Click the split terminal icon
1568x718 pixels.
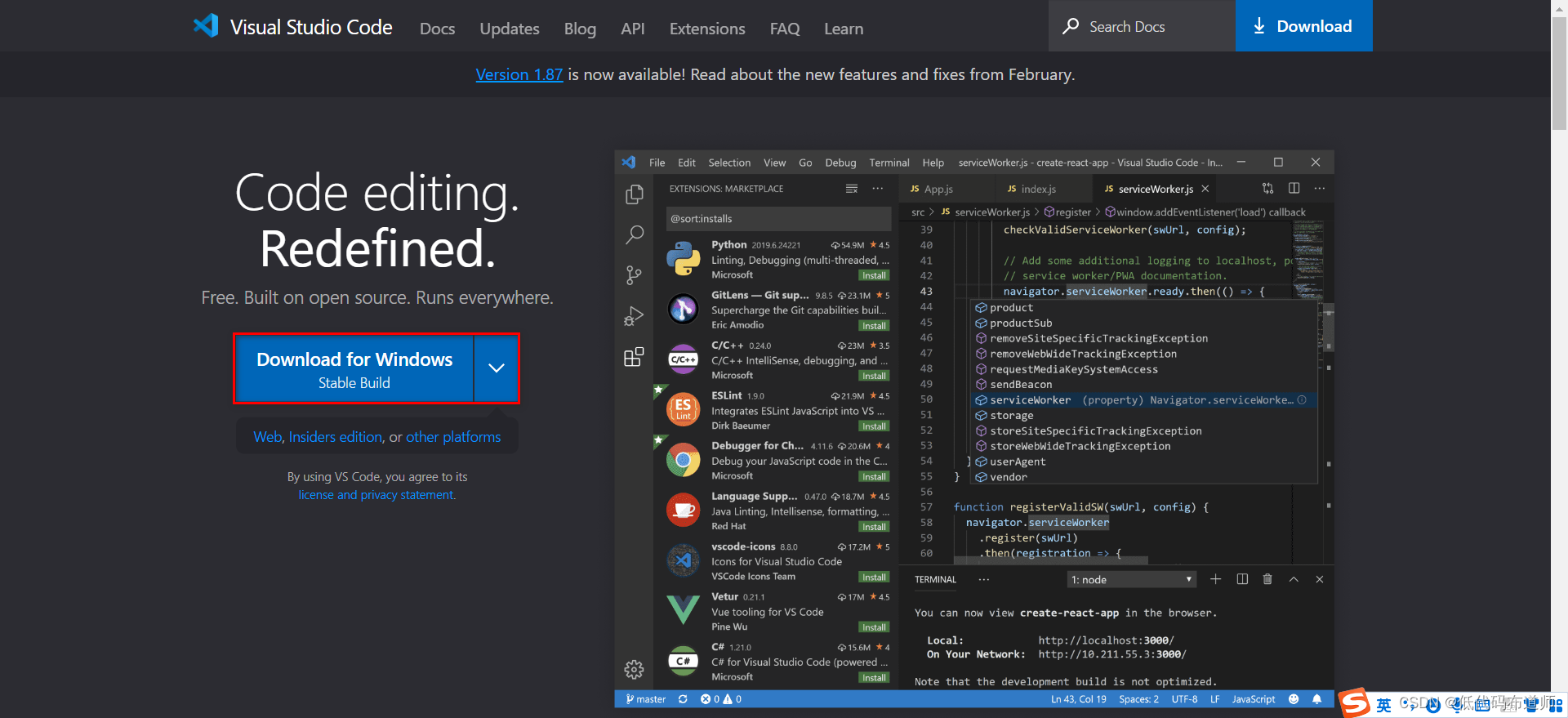tap(1242, 579)
